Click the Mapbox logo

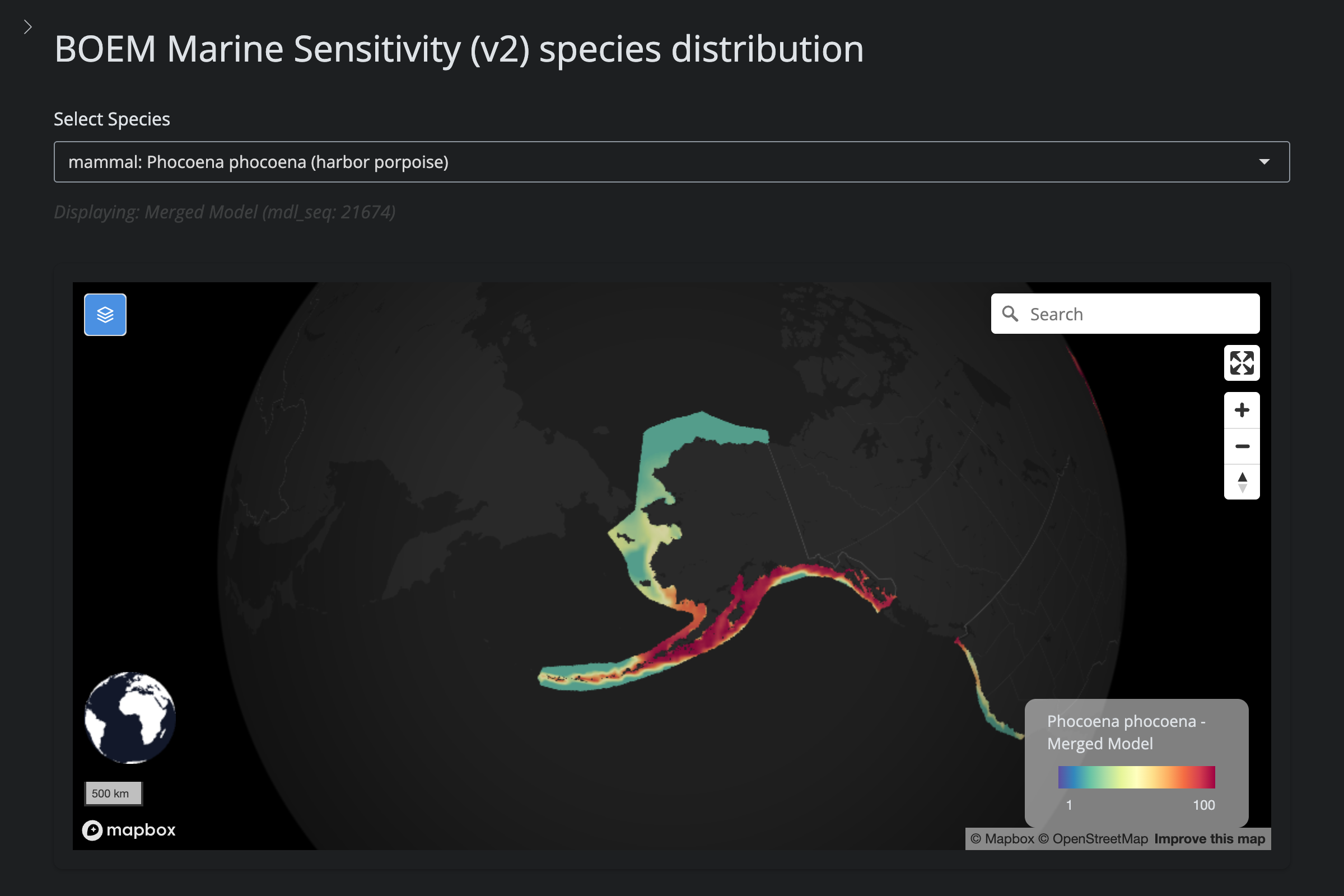click(129, 830)
